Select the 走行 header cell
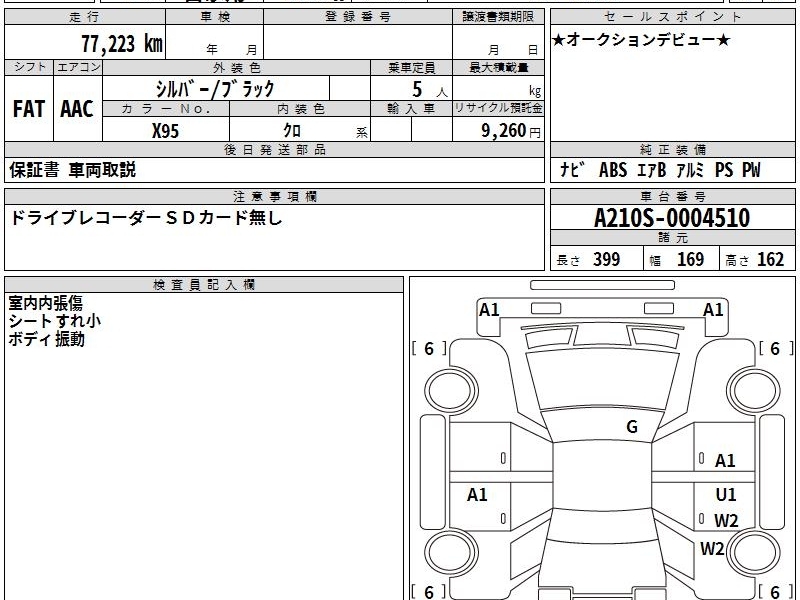Image resolution: width=800 pixels, height=600 pixels. (85, 17)
